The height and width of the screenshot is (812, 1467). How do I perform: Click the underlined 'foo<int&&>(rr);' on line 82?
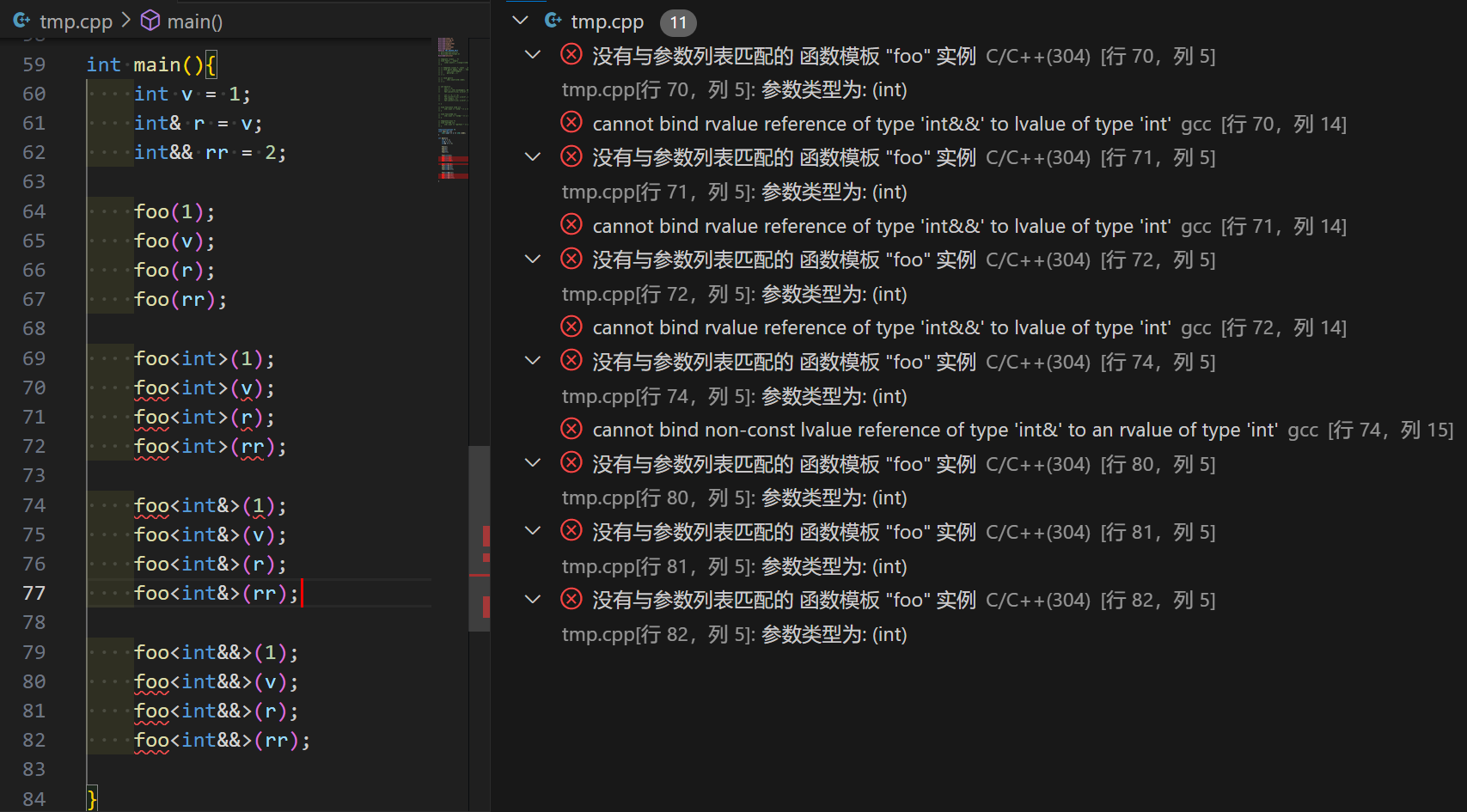click(x=223, y=740)
